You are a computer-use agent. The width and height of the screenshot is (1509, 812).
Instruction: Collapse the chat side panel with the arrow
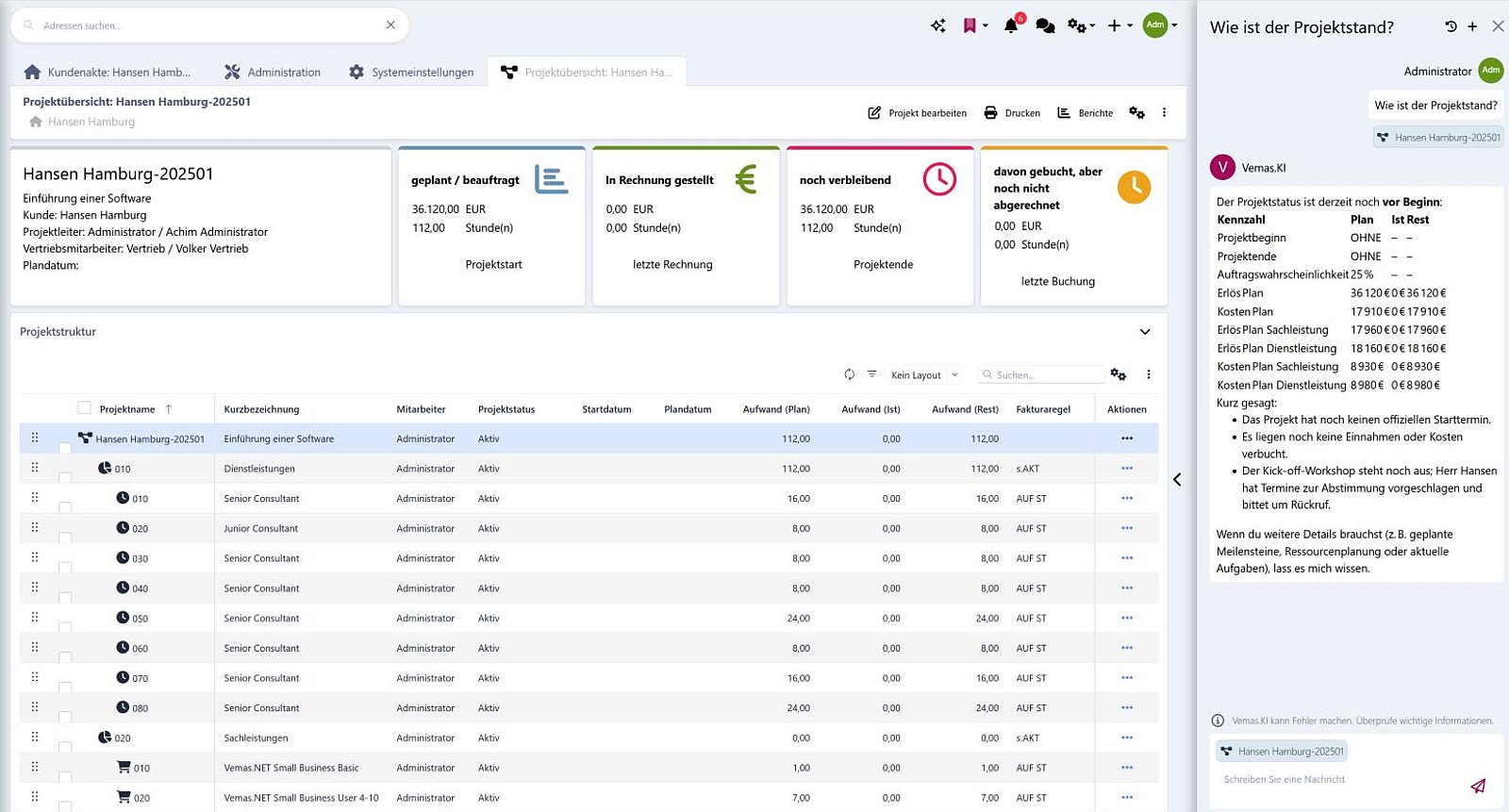1177,480
